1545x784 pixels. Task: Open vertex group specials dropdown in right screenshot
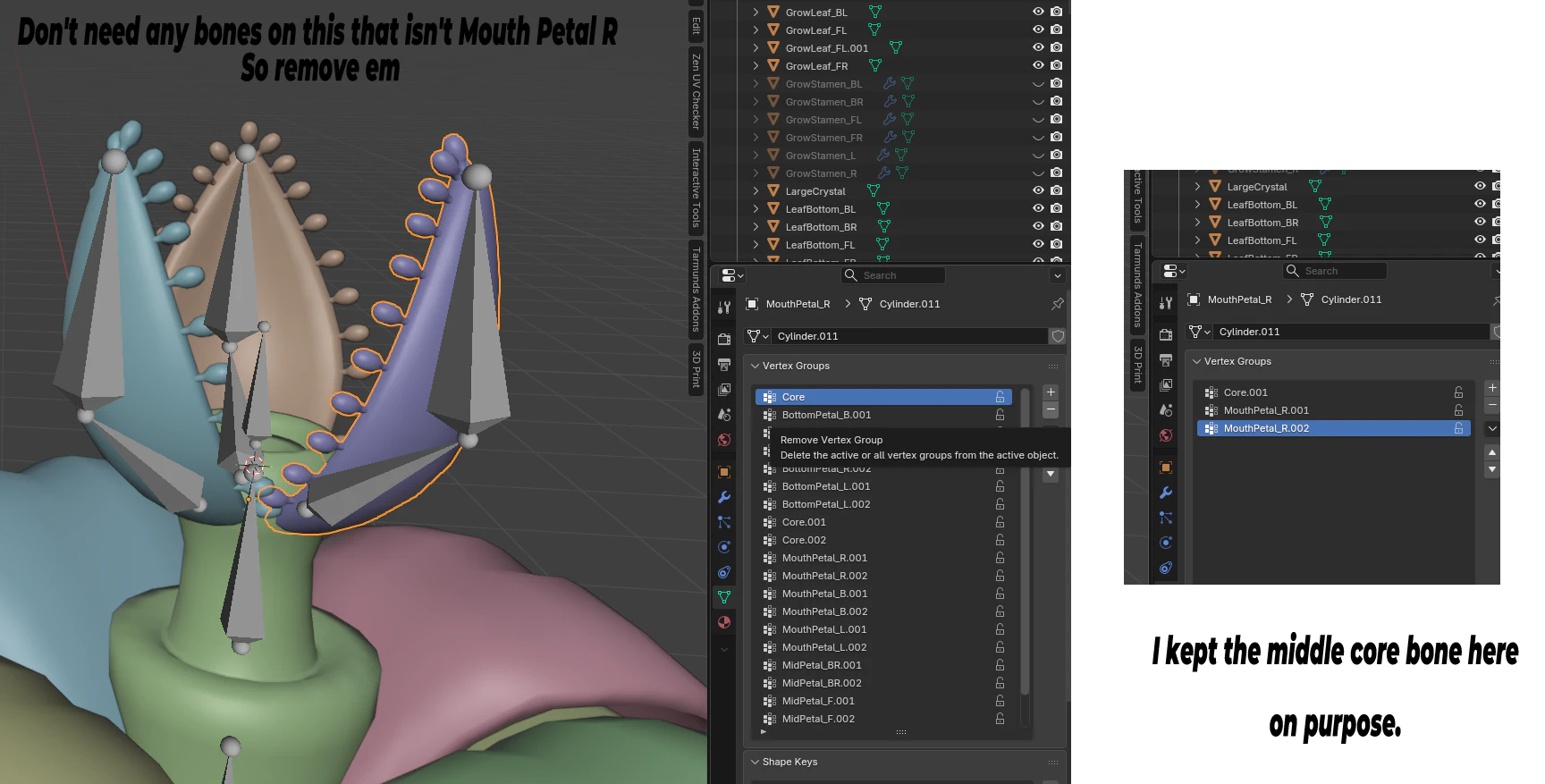1491,429
